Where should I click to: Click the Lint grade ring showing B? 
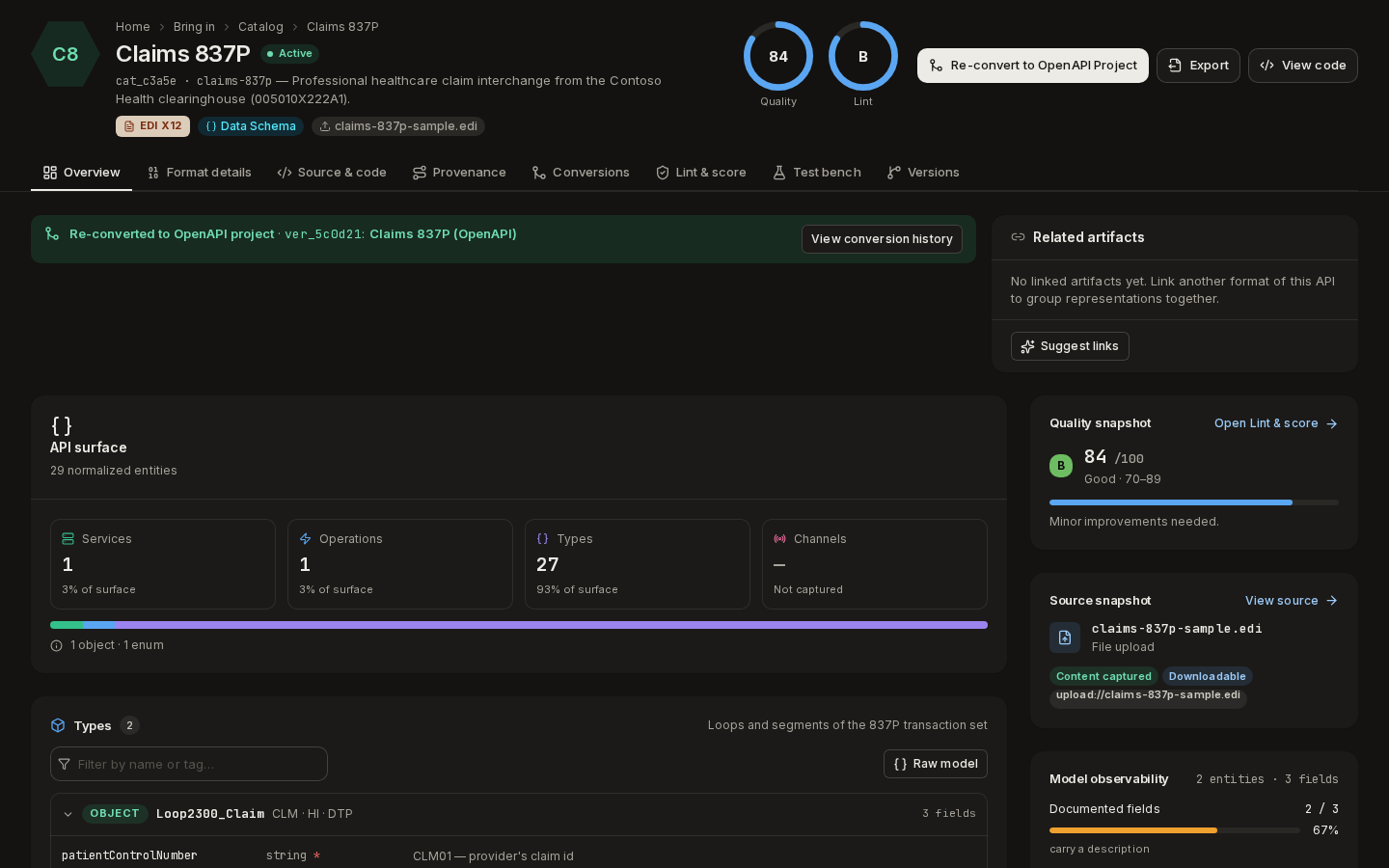click(x=863, y=56)
